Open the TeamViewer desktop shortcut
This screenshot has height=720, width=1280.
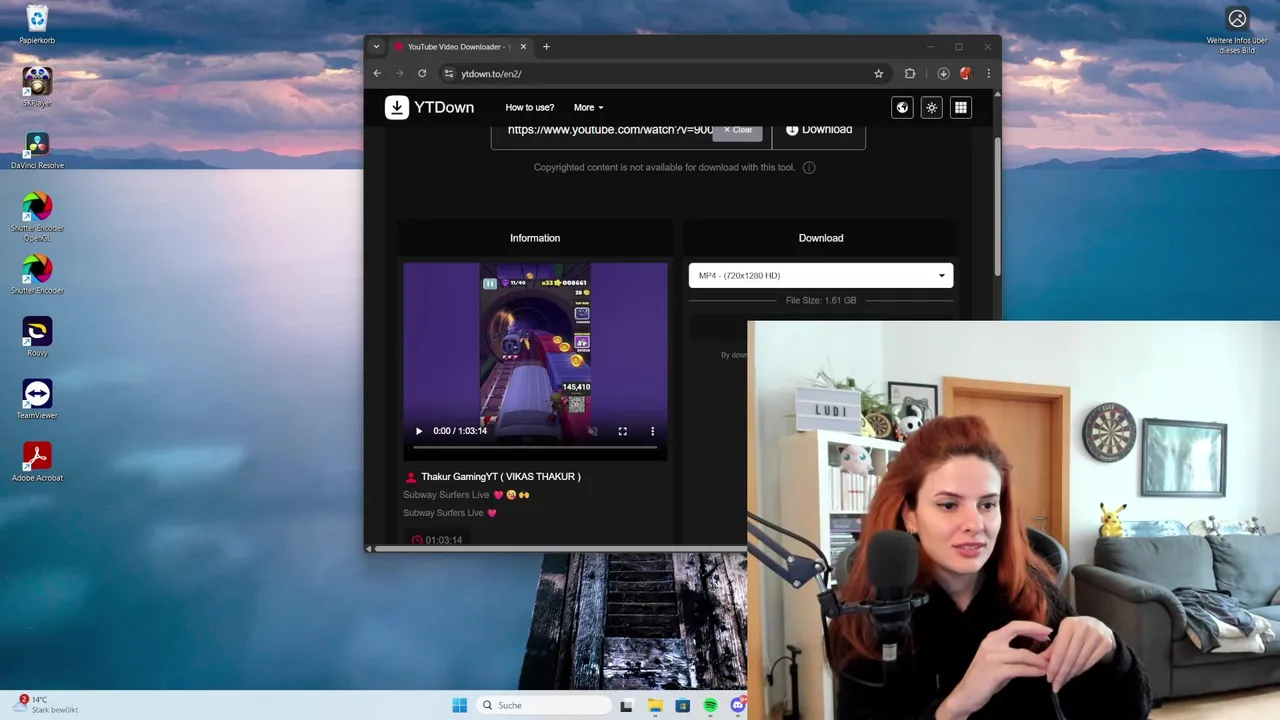37,393
